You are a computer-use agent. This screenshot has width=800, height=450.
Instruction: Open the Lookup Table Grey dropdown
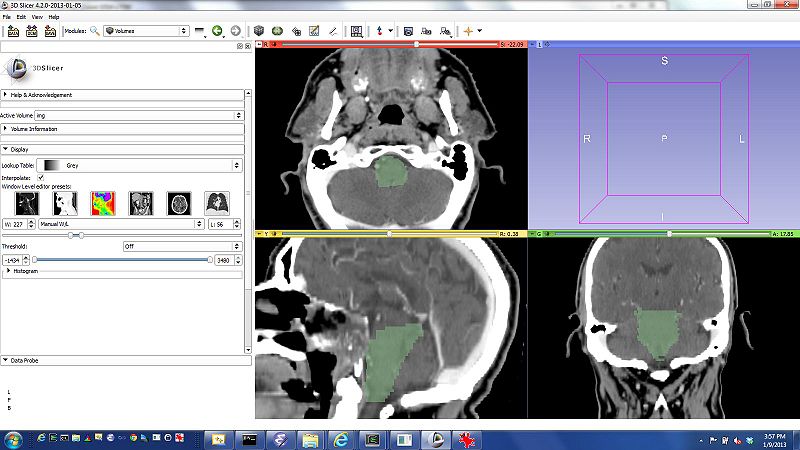[138, 164]
